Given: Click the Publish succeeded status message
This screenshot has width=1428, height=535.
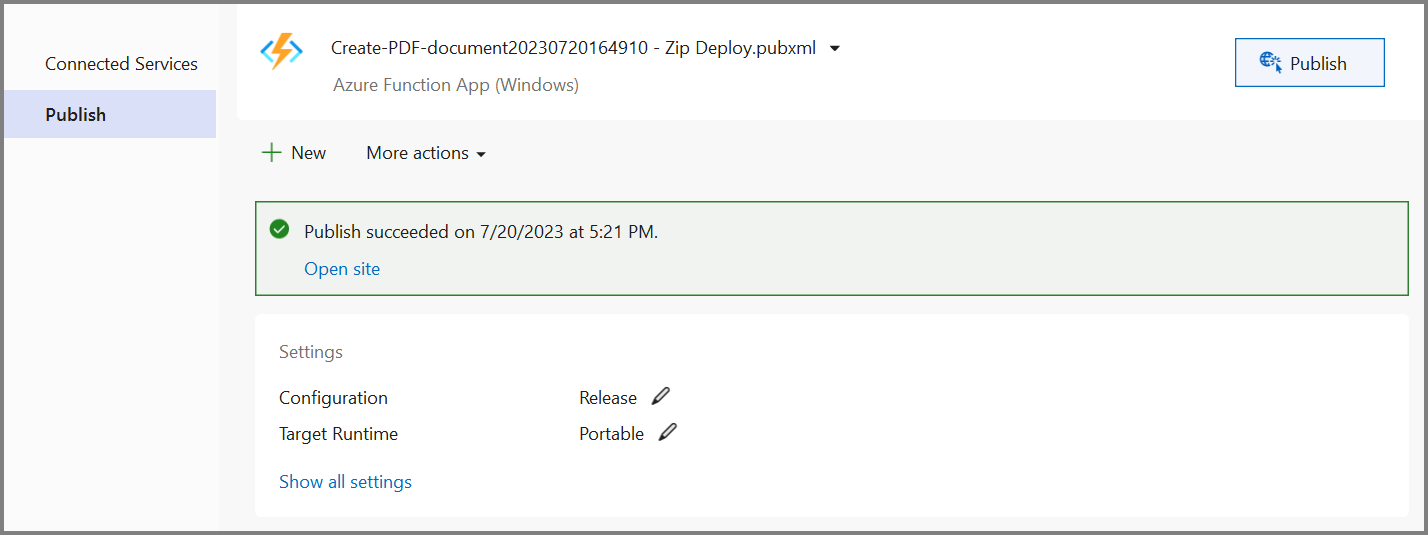Looking at the screenshot, I should pyautogui.click(x=481, y=232).
